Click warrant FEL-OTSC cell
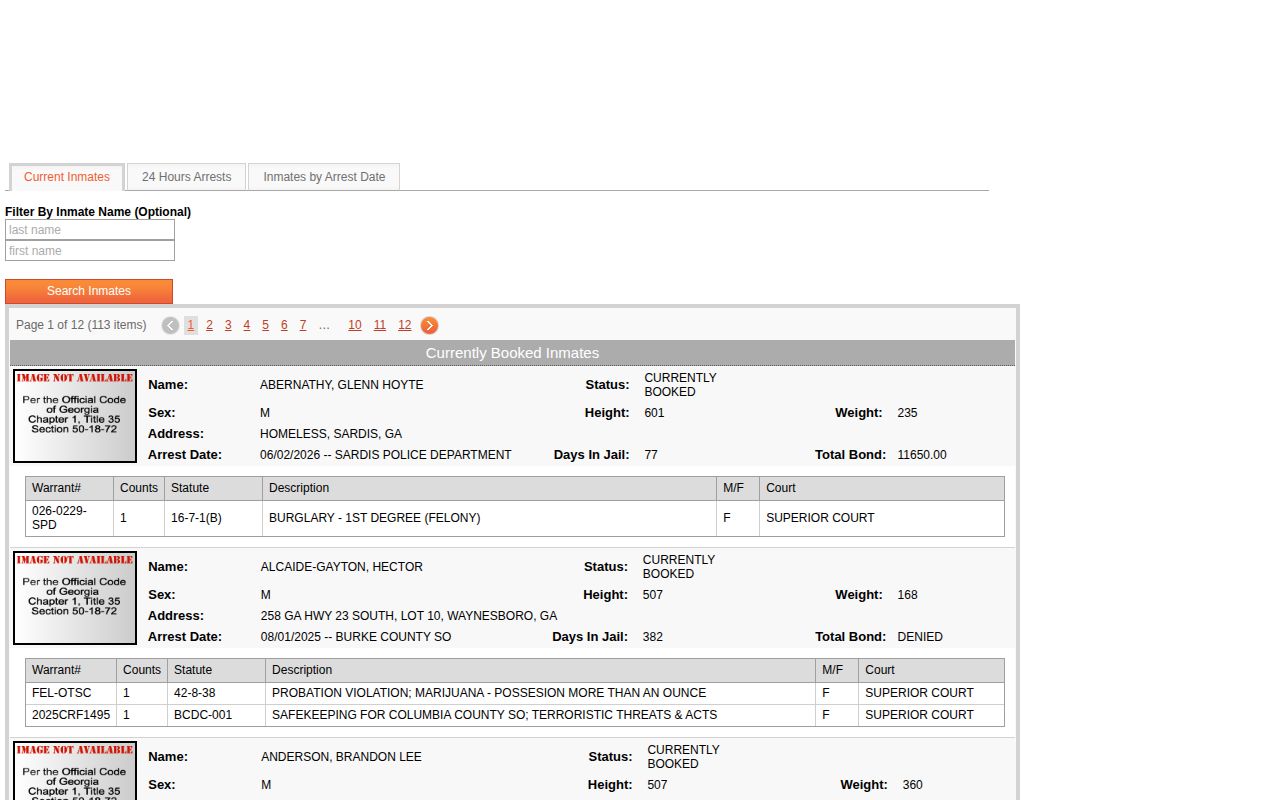Screen dimensions: 1280x800 coord(71,693)
